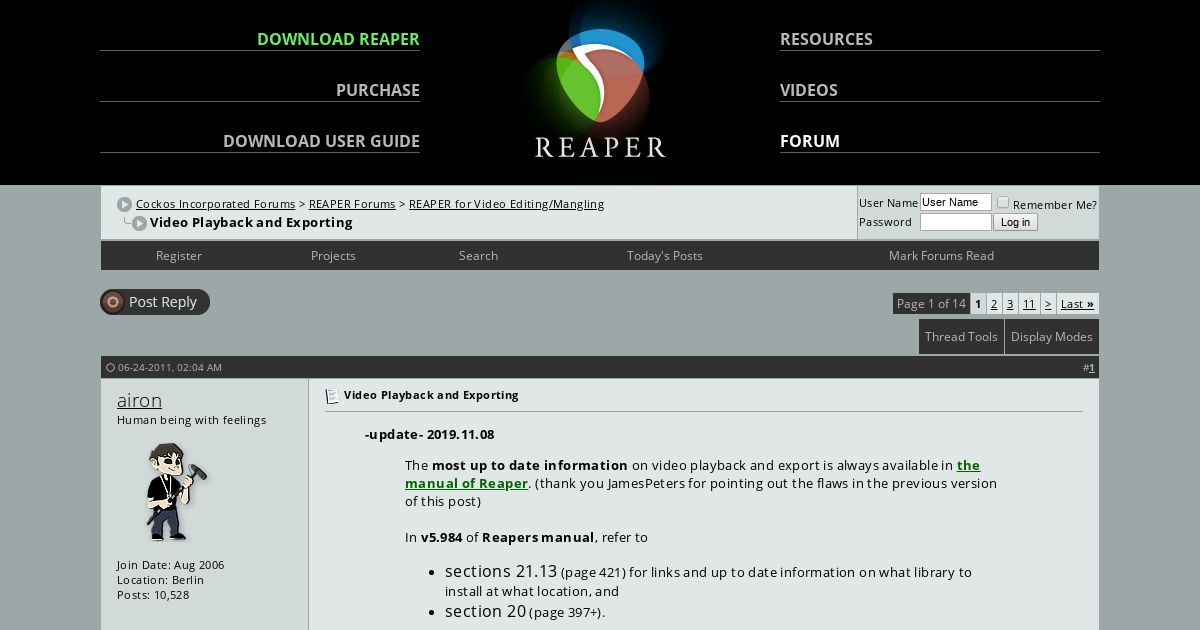Open Today's Posts

pos(665,256)
